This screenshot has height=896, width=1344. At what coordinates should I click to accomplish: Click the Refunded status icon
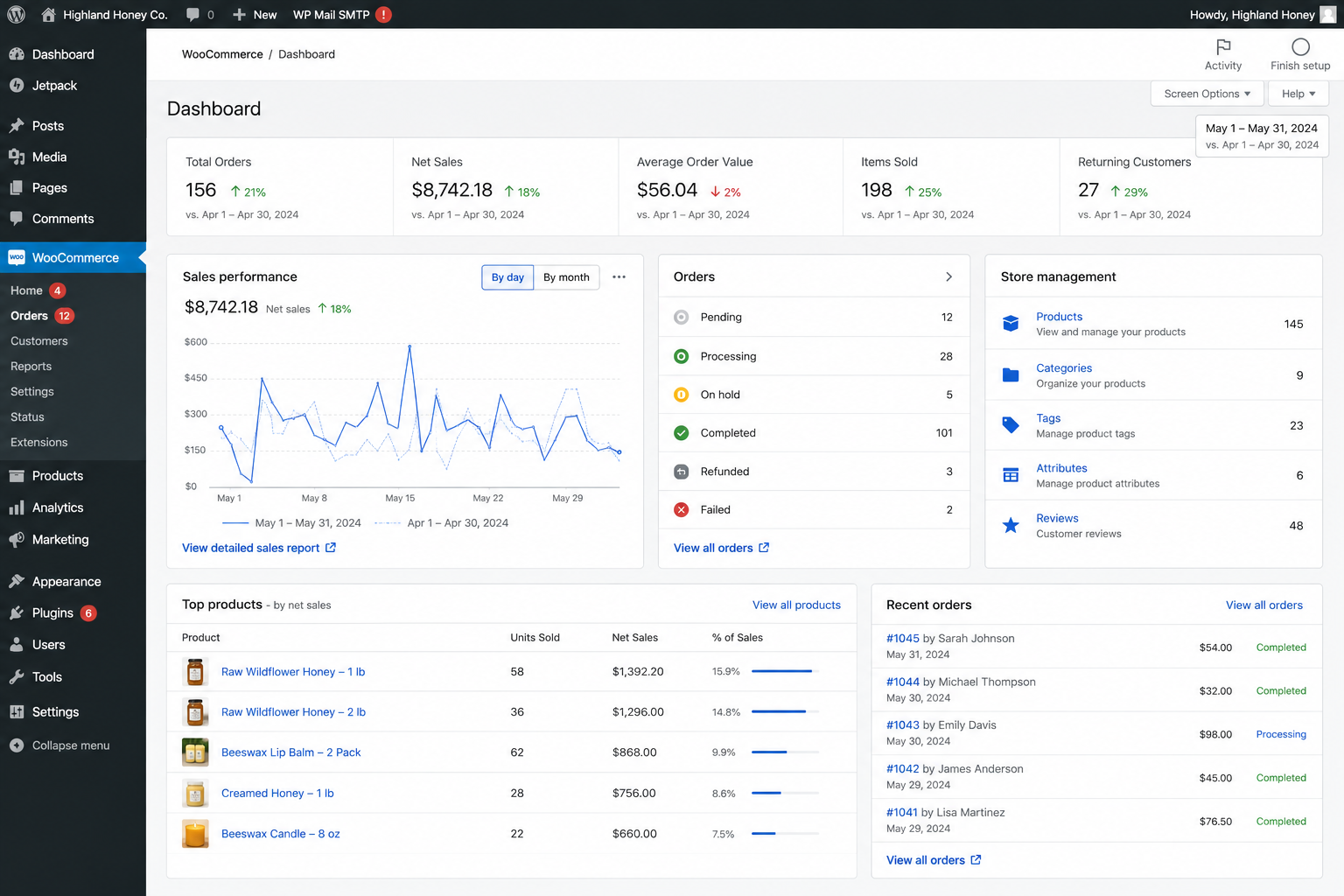[681, 472]
